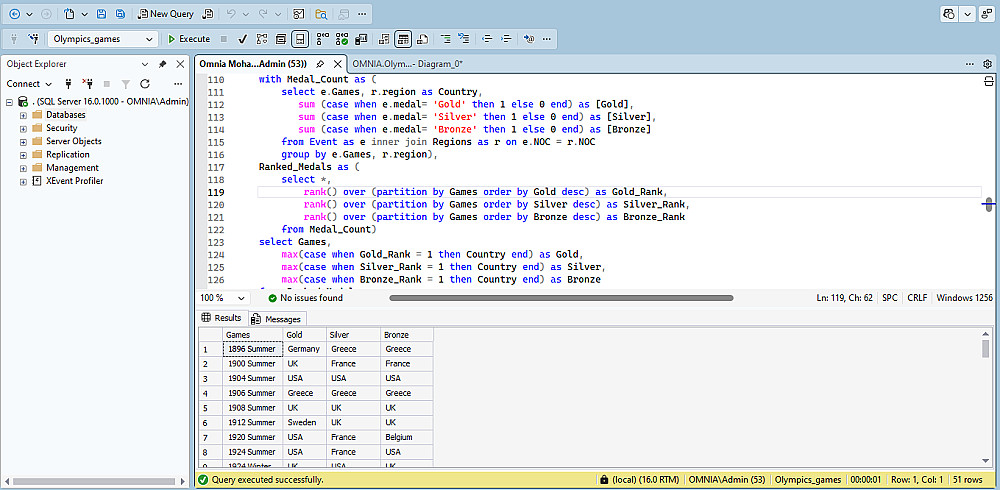Open the 100 % zoom dropdown
Screen dimensions: 1000x490
point(241,298)
